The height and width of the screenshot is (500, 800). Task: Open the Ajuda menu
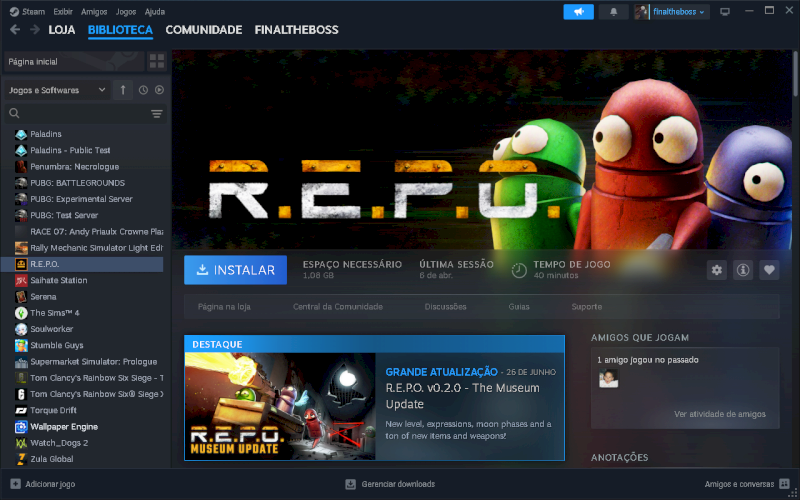pyautogui.click(x=155, y=11)
